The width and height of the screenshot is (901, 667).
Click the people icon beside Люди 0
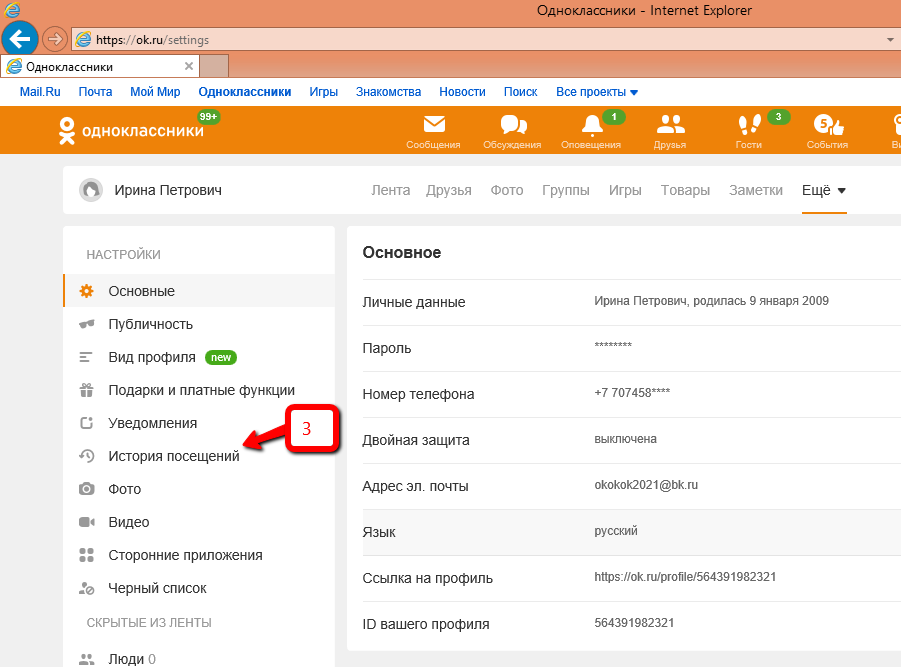87,660
